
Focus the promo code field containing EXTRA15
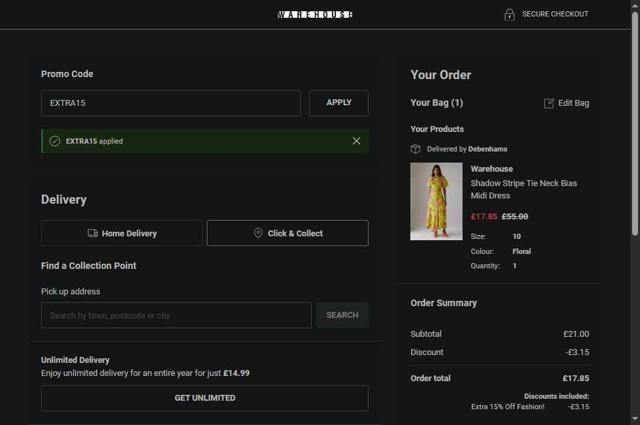pyautogui.click(x=171, y=103)
